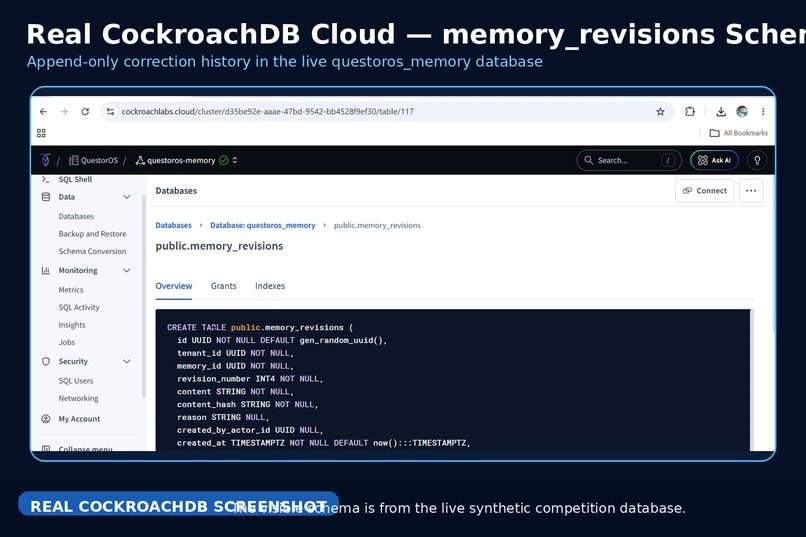Click the browser URL address text

pyautogui.click(x=267, y=112)
